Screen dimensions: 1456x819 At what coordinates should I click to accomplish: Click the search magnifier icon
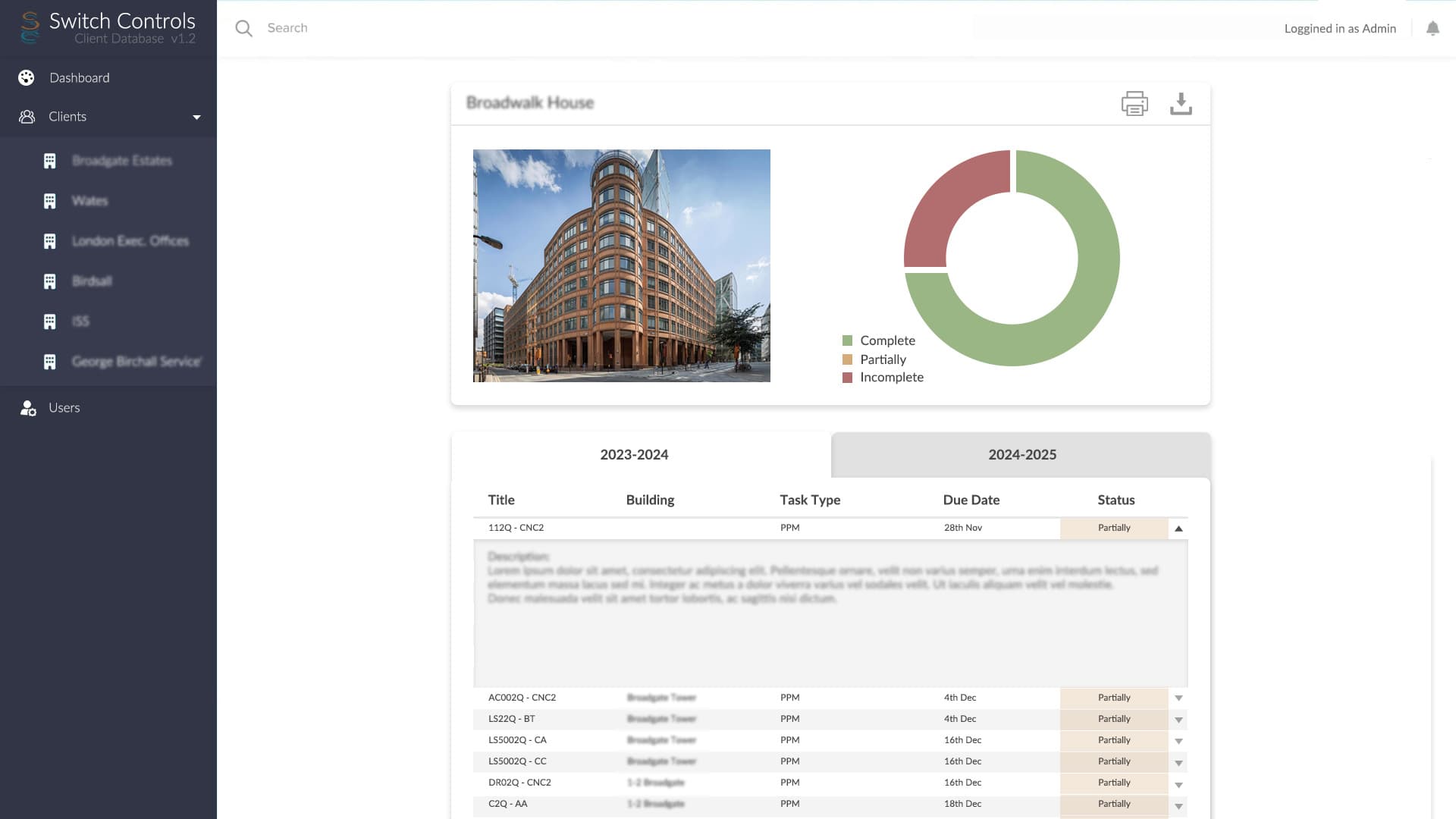click(x=243, y=29)
